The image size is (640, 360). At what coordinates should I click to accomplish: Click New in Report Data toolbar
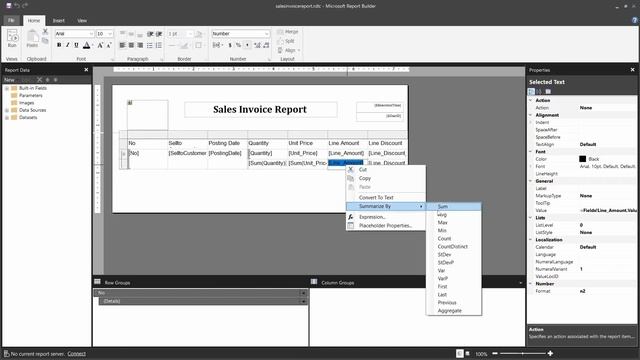pos(9,80)
